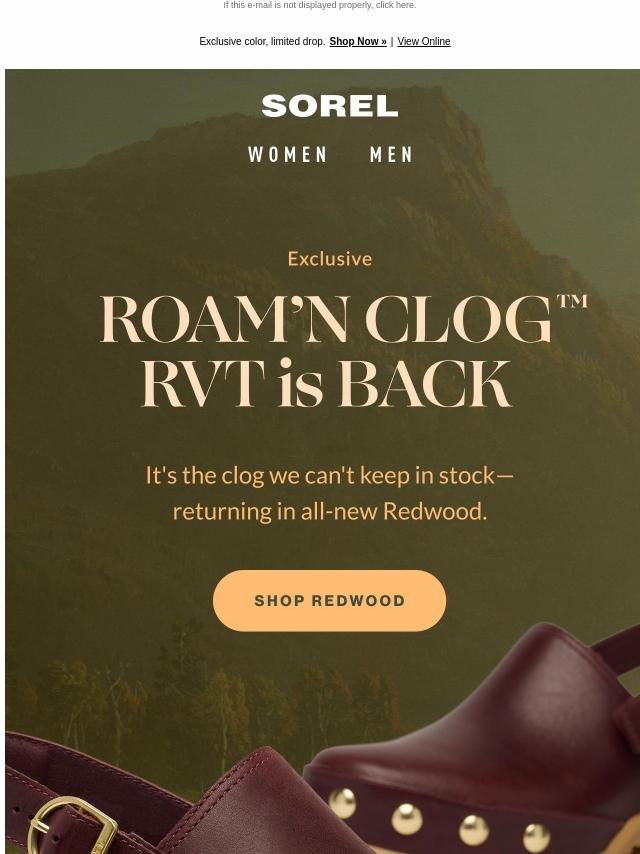The height and width of the screenshot is (854, 640).
Task: Select the WOMEN navigation item
Action: click(x=288, y=155)
